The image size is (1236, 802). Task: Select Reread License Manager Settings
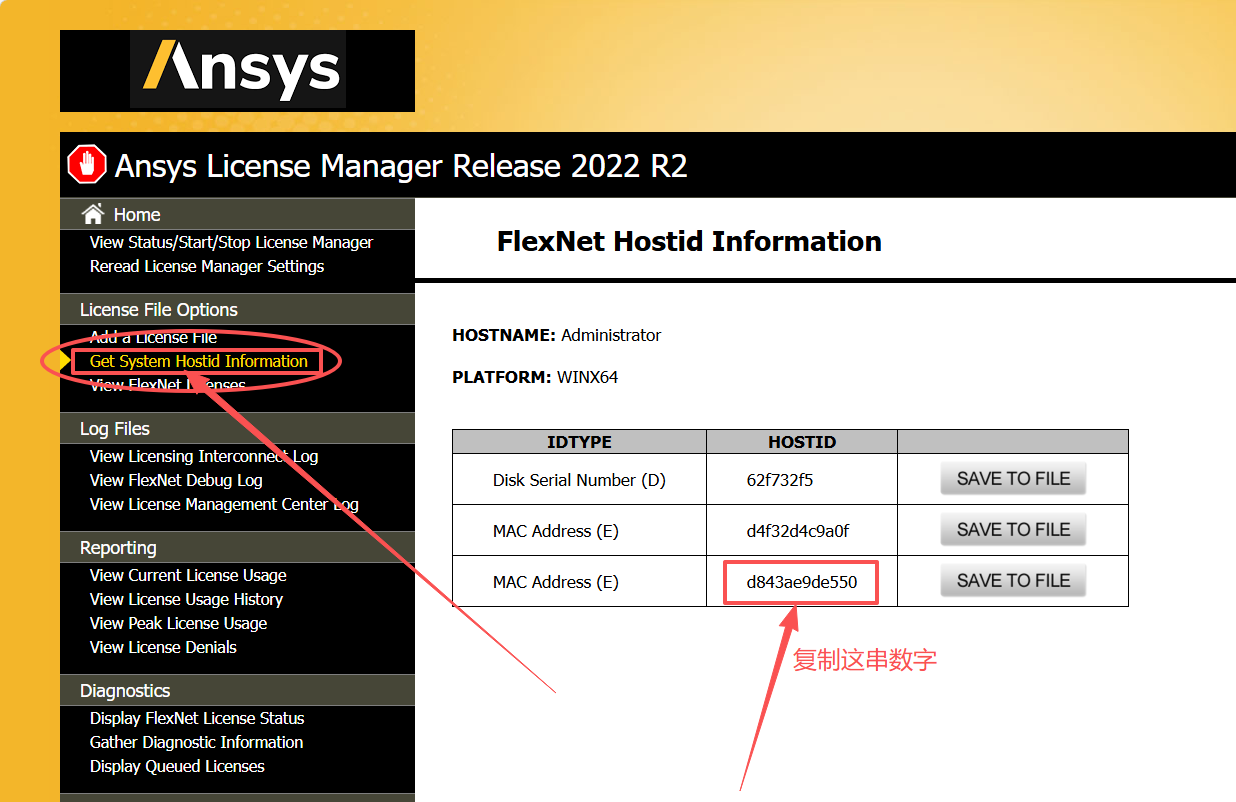click(206, 266)
